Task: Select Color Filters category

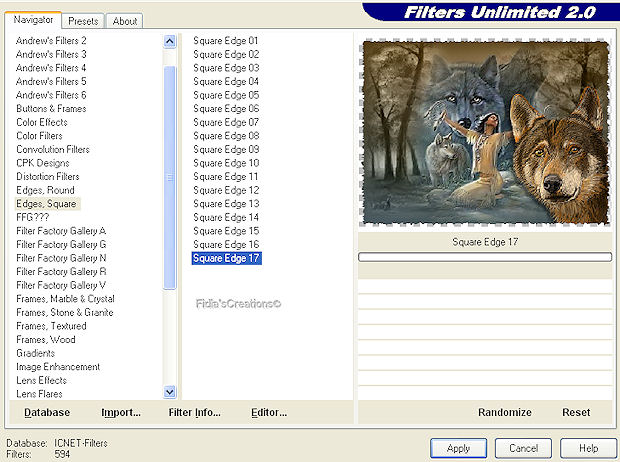Action: pyautogui.click(x=39, y=136)
